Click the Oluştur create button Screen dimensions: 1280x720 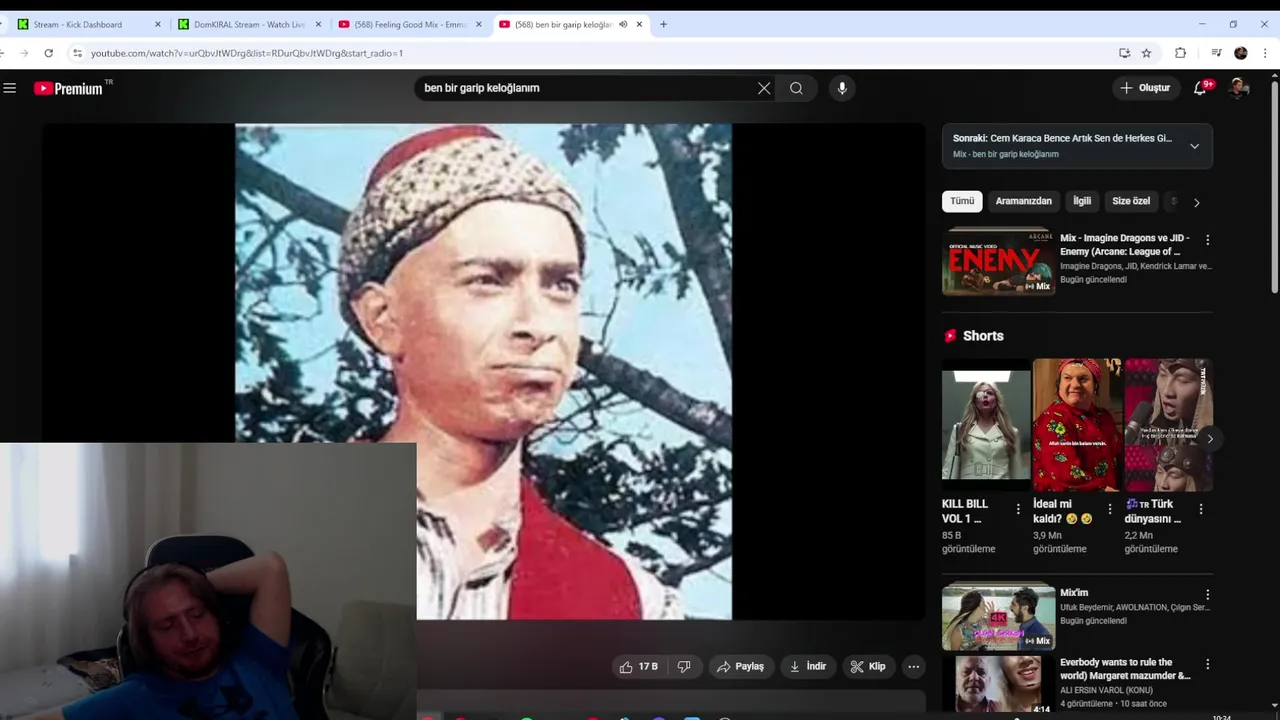coord(1145,88)
